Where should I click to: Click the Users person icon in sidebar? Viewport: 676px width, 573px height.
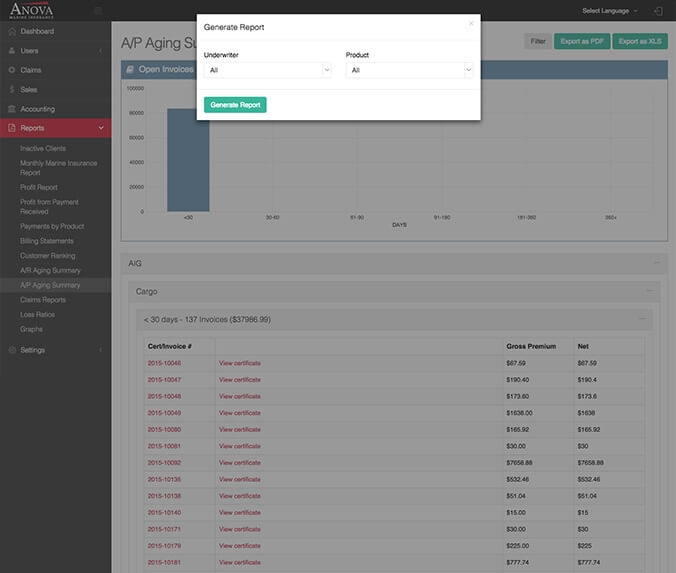[11, 51]
